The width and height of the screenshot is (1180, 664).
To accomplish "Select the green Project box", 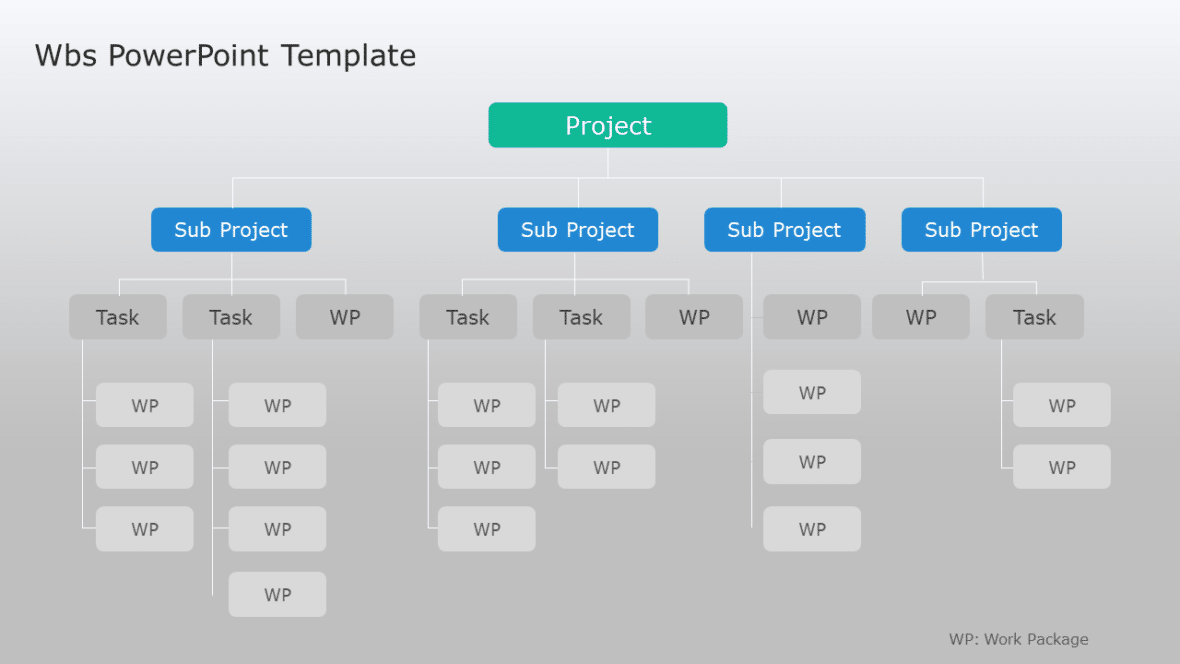I will tap(607, 125).
